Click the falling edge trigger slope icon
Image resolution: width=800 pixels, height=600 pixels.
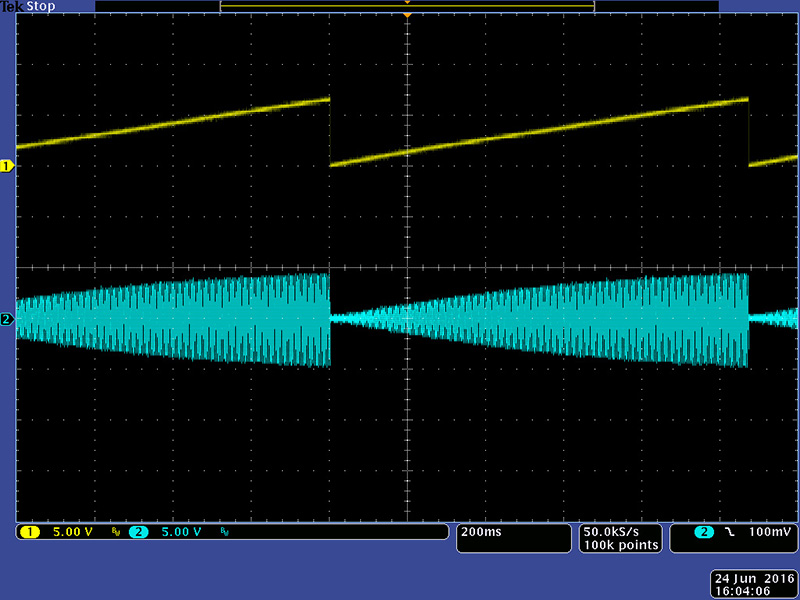coord(729,532)
